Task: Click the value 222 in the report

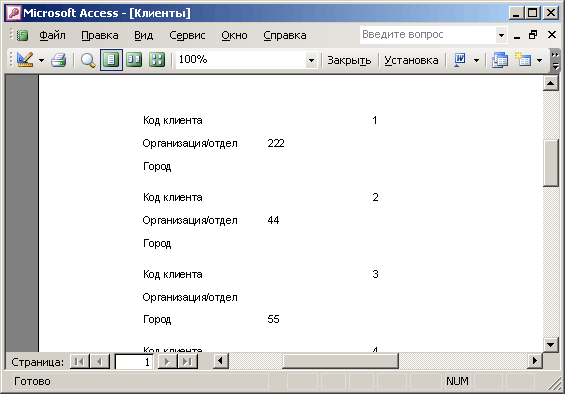Action: click(276, 143)
